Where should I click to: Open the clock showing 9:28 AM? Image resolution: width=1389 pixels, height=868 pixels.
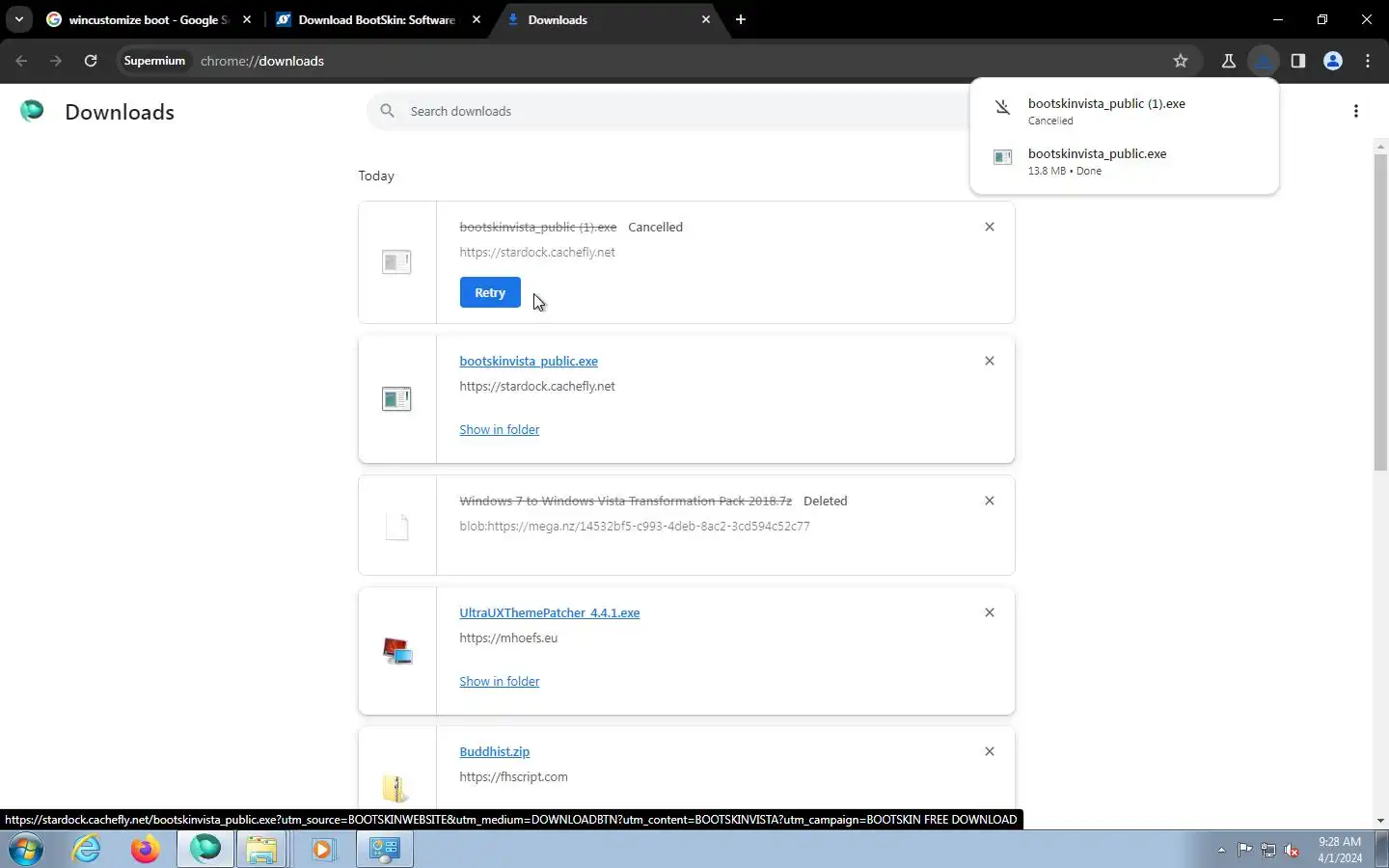pos(1340,850)
